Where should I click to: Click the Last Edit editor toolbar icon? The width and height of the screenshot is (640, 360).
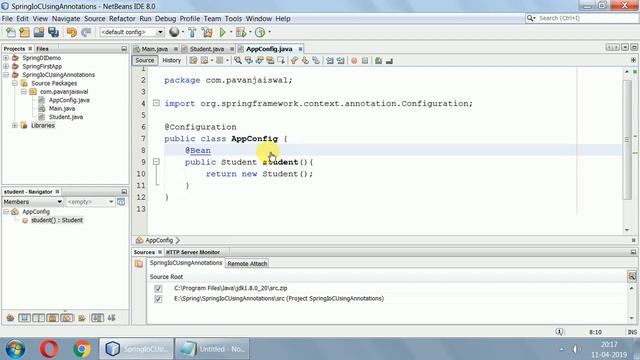(x=193, y=60)
